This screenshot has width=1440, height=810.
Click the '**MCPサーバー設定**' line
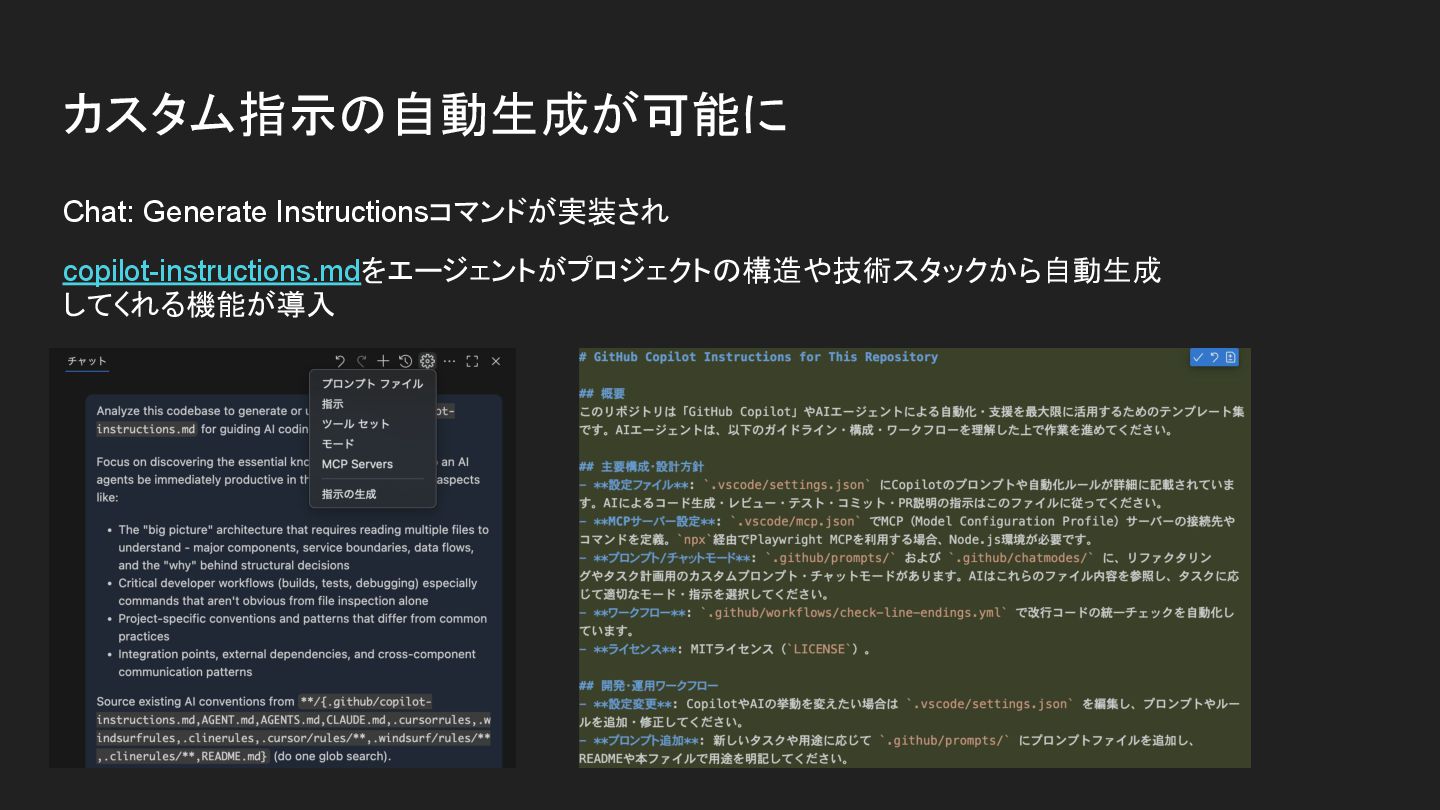907,530
